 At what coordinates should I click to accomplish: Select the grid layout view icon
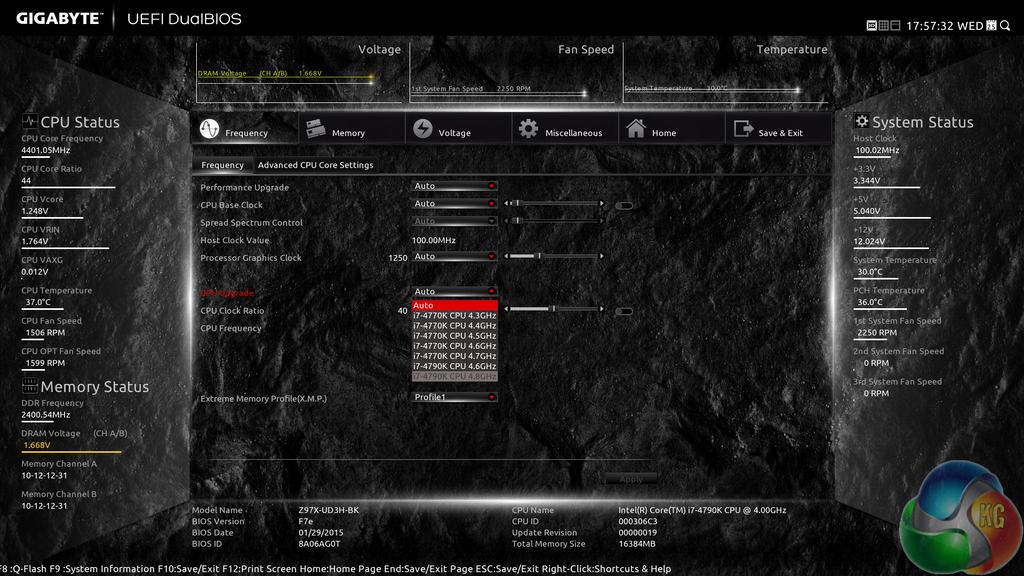[x=884, y=25]
